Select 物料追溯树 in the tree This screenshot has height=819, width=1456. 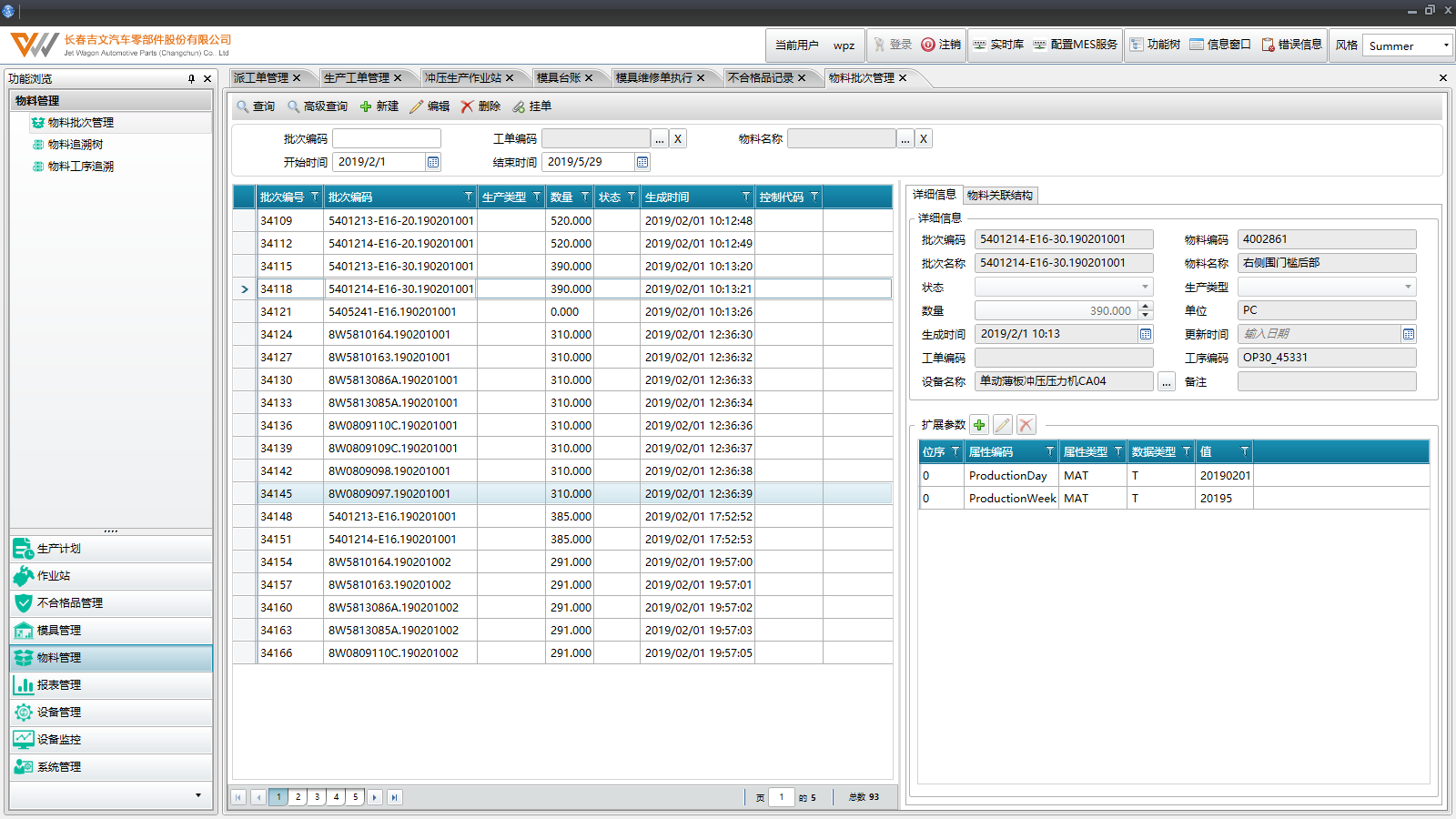(76, 145)
